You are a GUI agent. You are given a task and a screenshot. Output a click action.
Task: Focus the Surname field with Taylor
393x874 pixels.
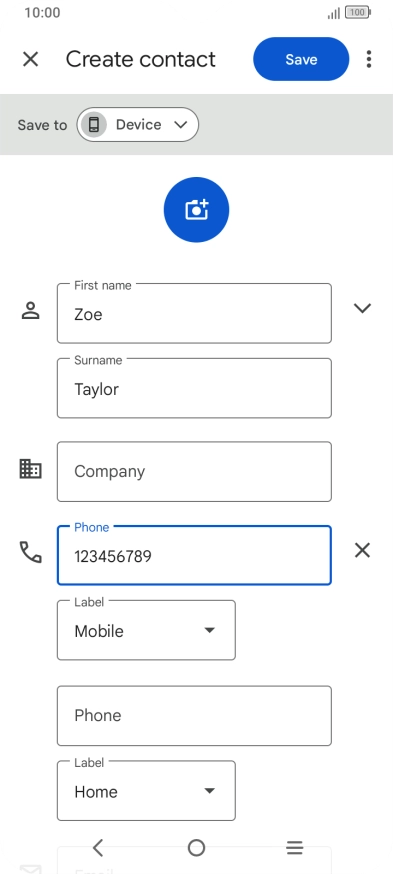(x=194, y=388)
